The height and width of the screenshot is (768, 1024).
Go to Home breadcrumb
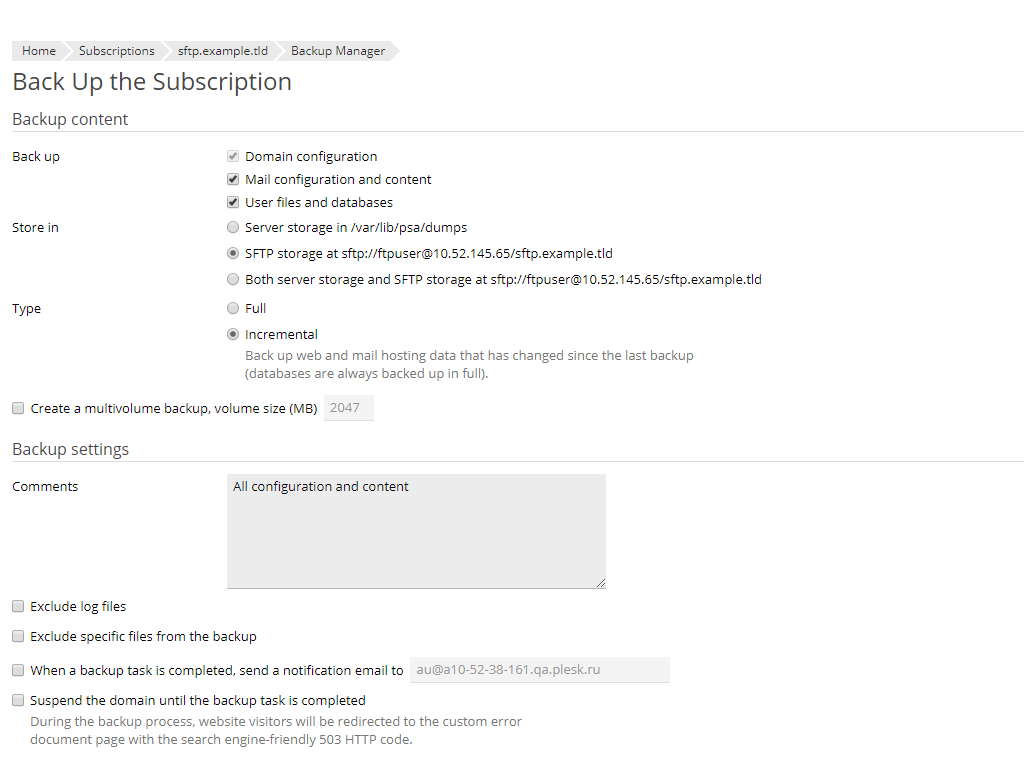[x=39, y=51]
